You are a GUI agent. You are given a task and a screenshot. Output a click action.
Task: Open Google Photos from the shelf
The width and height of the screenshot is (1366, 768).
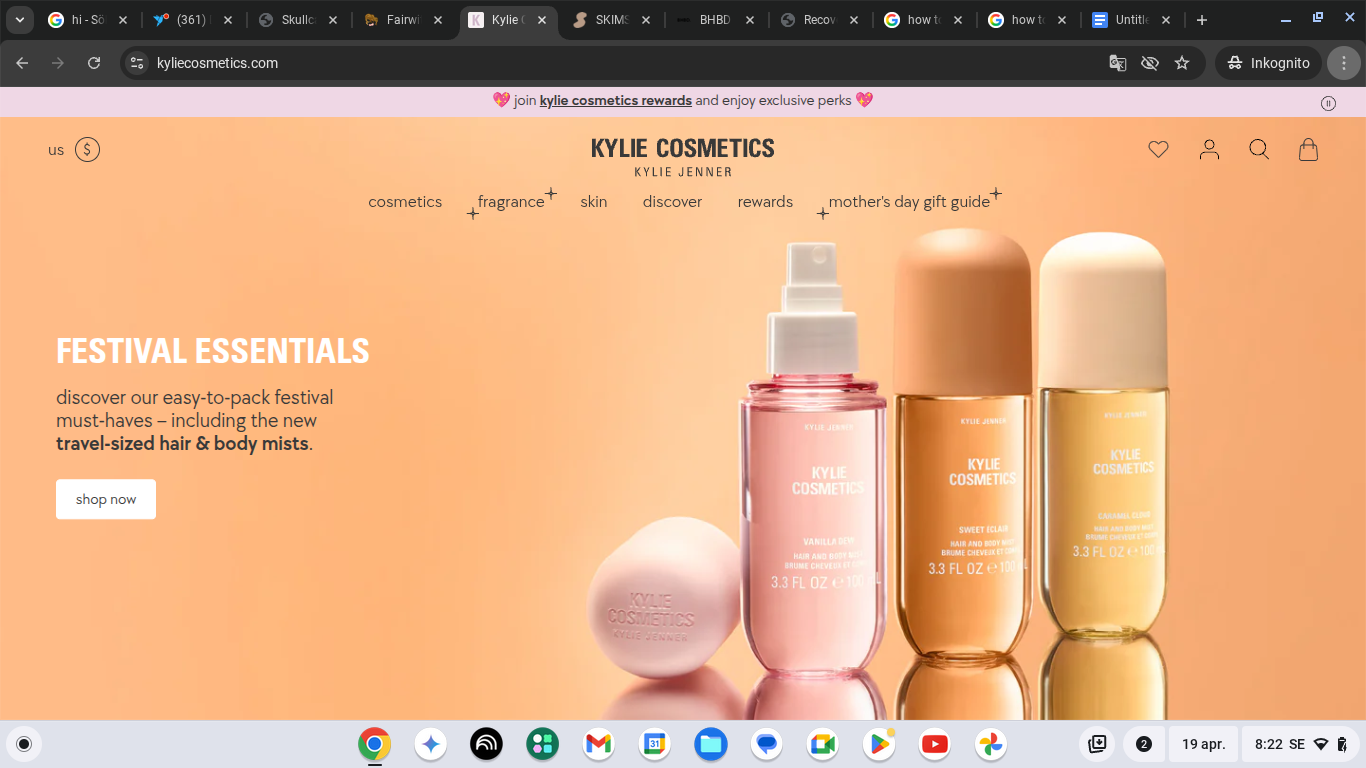point(991,744)
